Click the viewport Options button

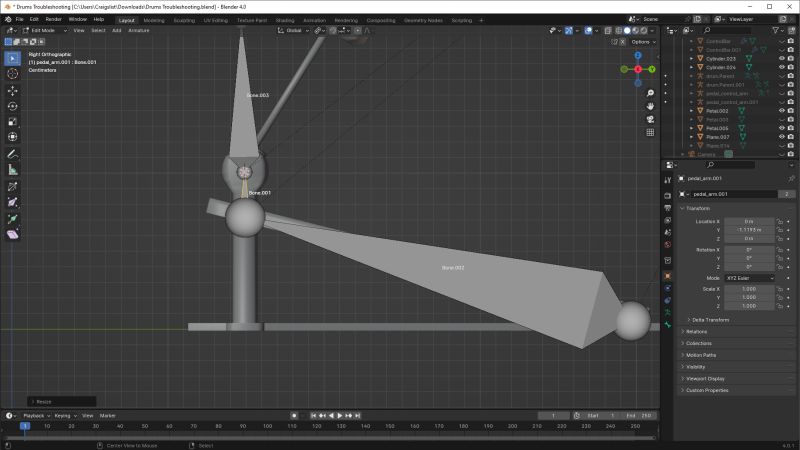point(643,42)
